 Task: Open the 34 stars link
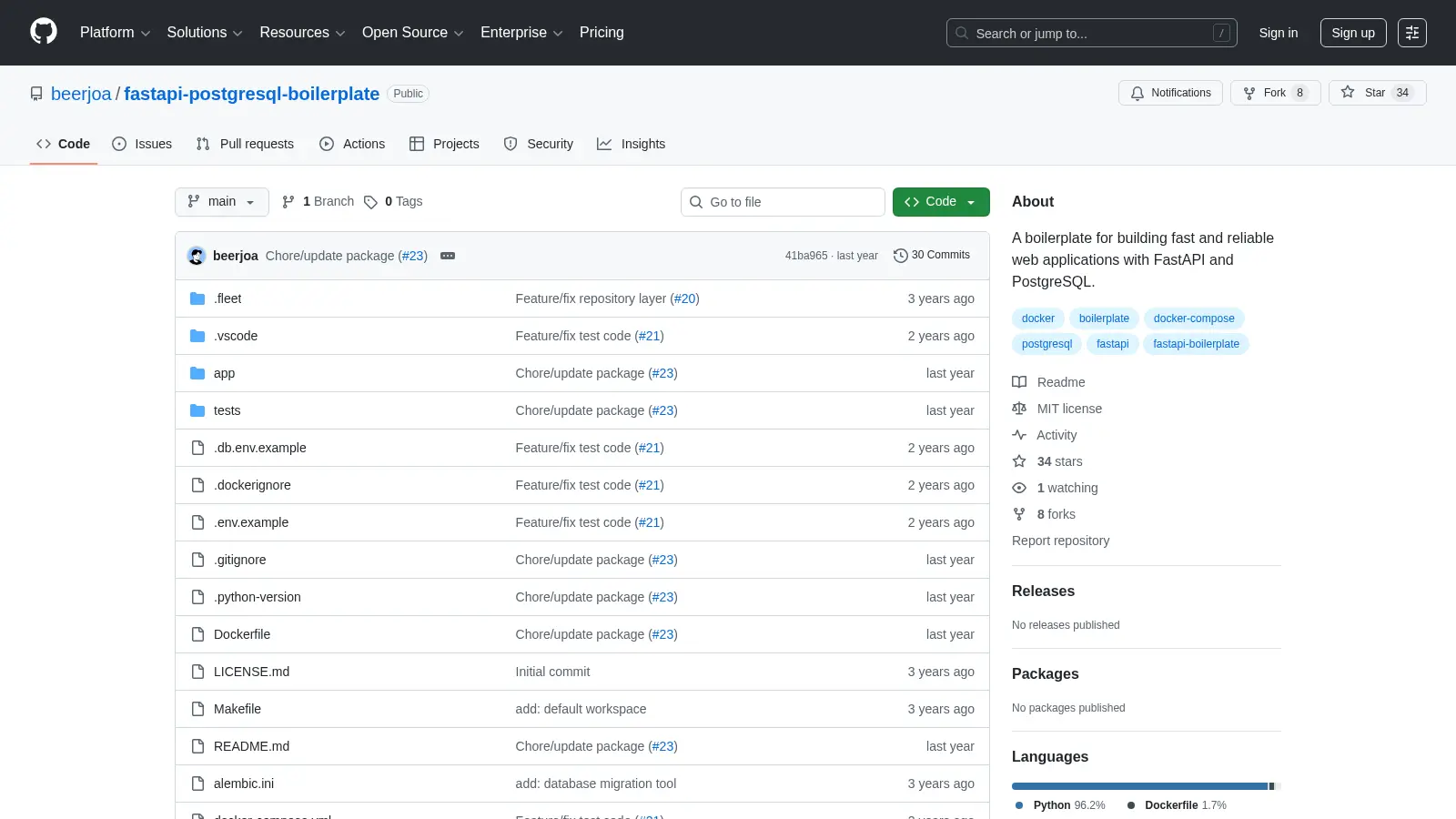pyautogui.click(x=1047, y=461)
